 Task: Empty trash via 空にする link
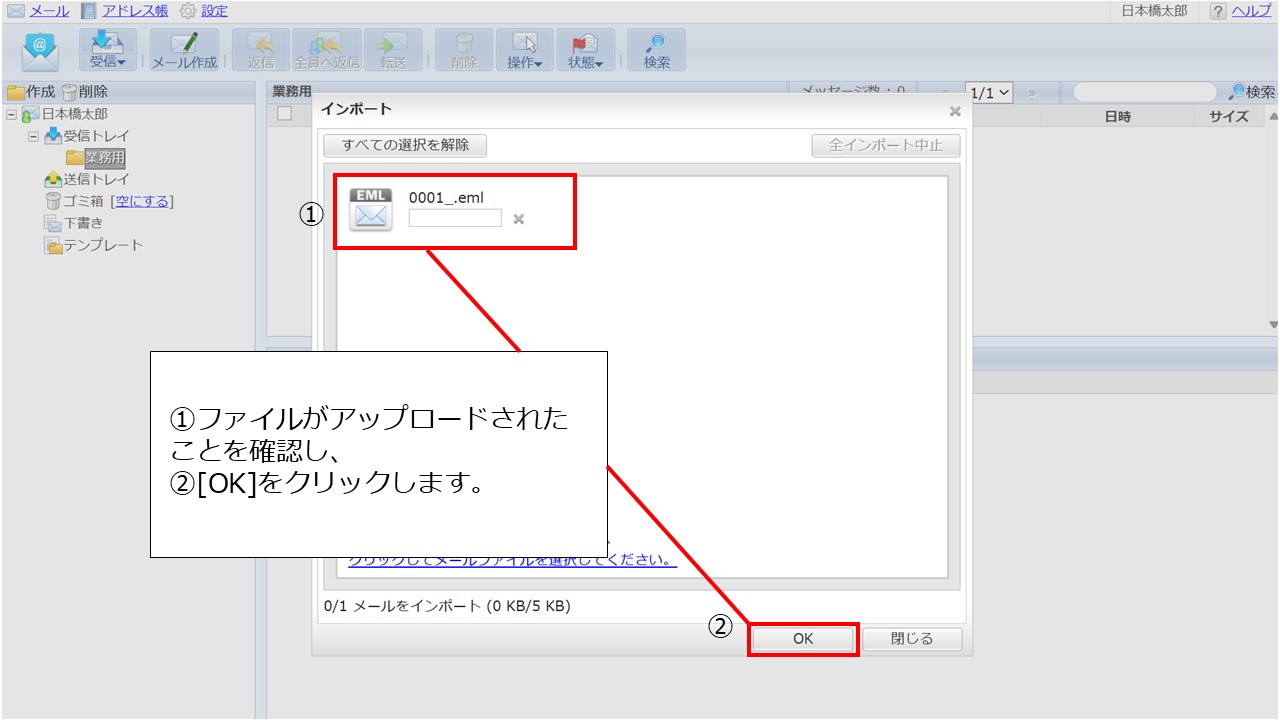point(142,202)
